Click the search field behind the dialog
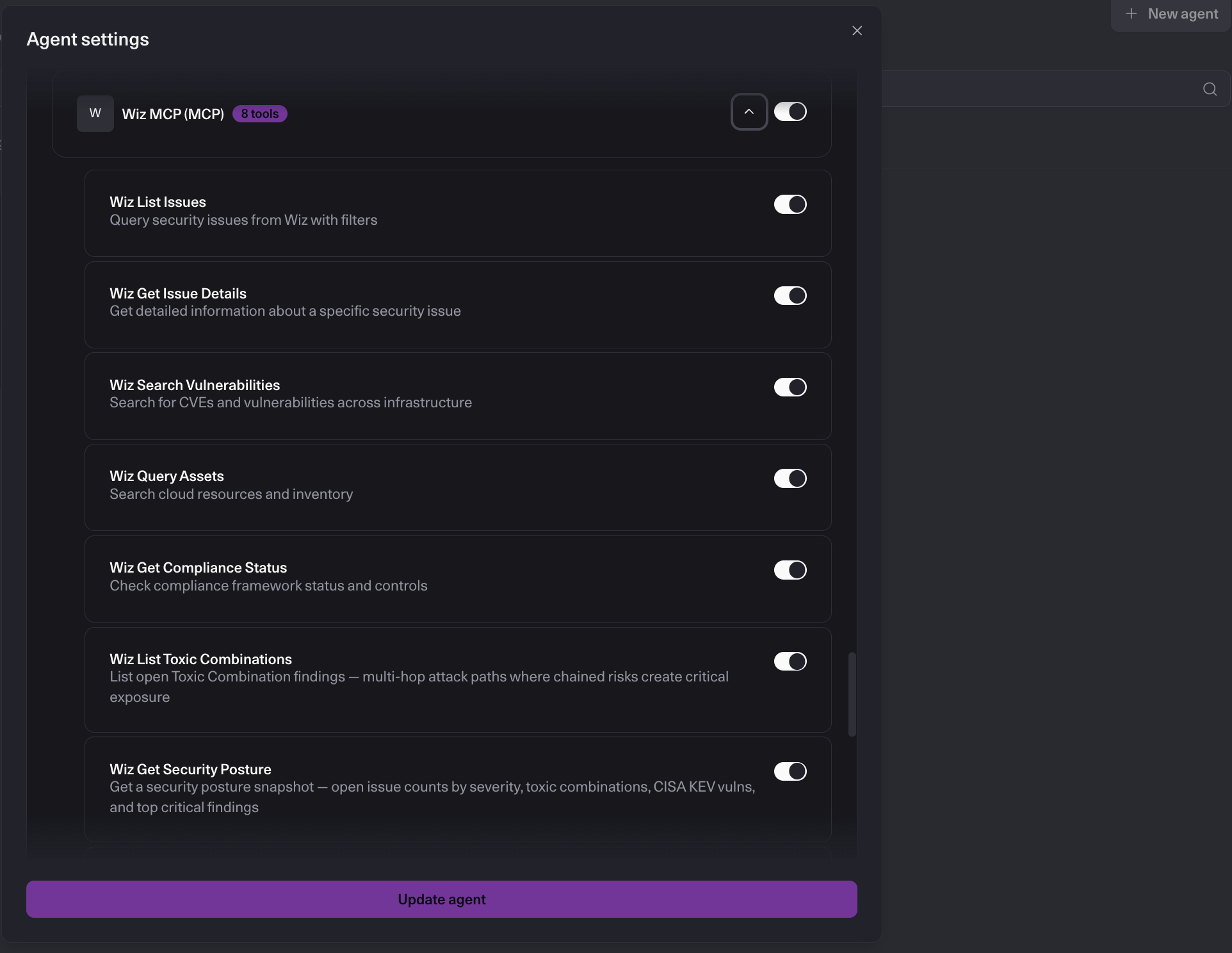Image resolution: width=1232 pixels, height=953 pixels. [1056, 89]
